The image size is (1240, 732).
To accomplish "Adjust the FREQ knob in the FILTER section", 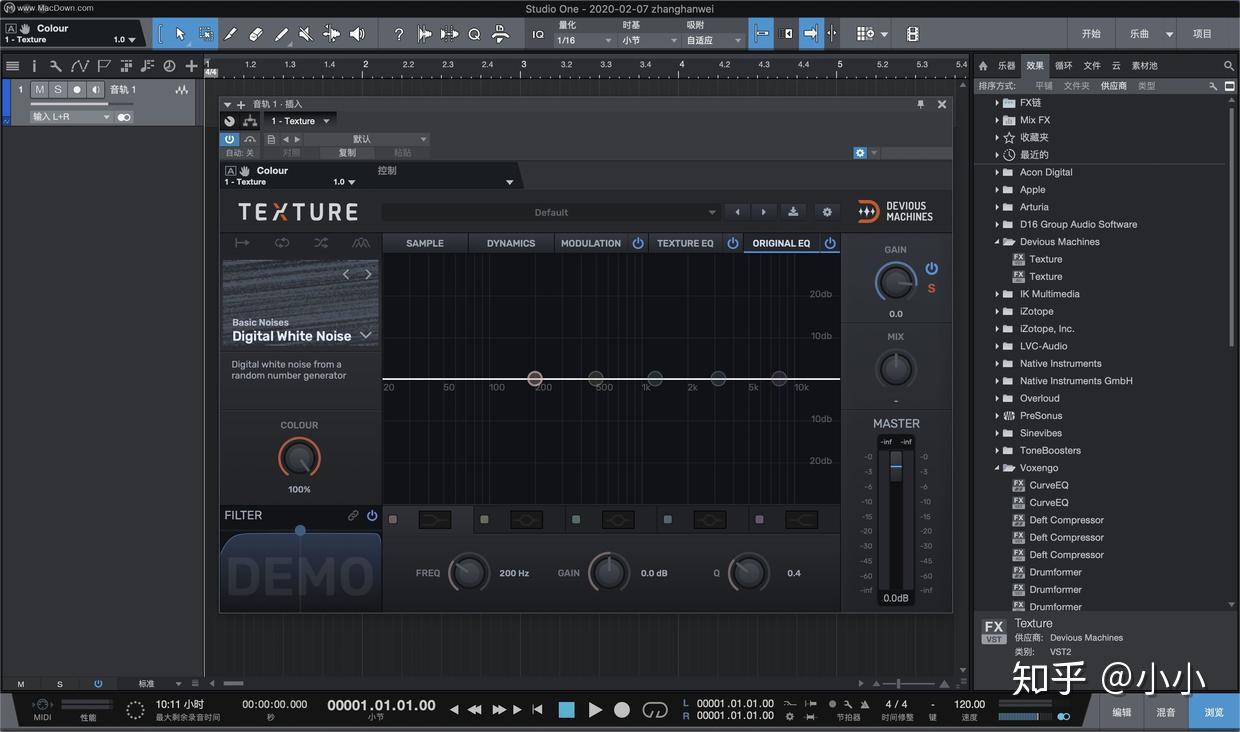I will coord(468,572).
